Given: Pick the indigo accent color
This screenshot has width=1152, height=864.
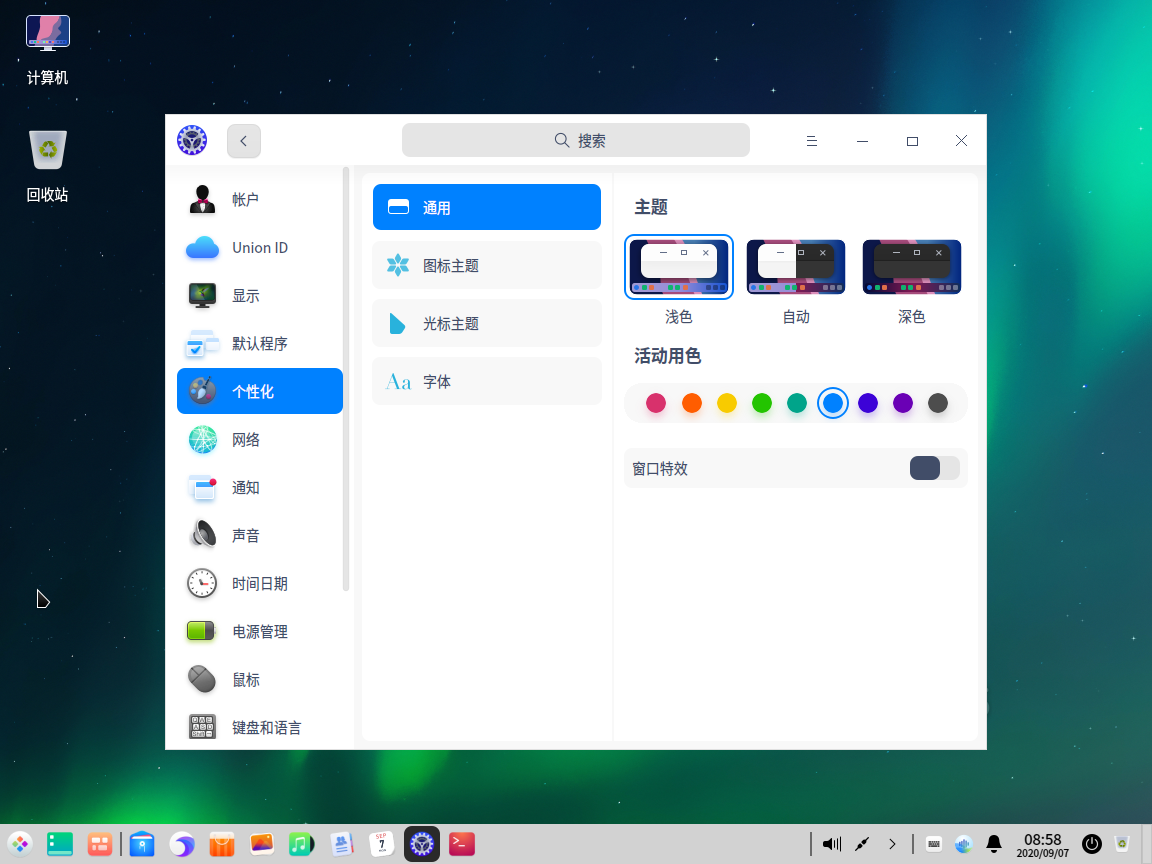Looking at the screenshot, I should (868, 403).
